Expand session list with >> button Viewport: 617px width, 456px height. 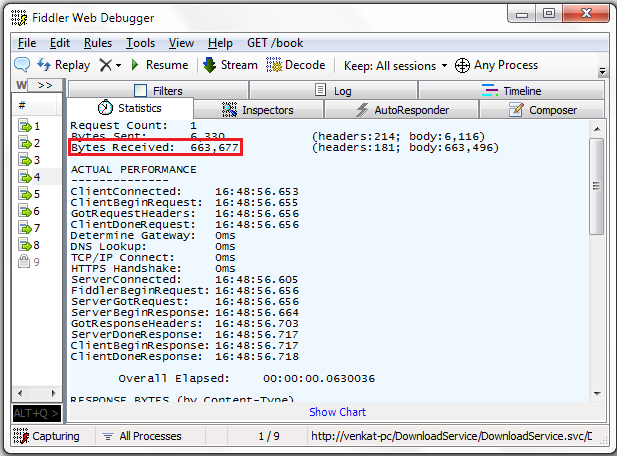[45, 85]
